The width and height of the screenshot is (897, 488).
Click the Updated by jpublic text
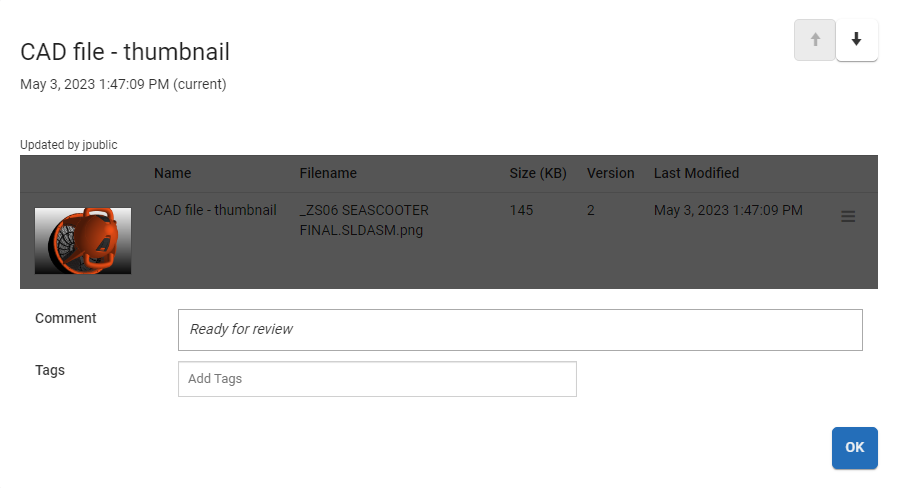point(69,145)
